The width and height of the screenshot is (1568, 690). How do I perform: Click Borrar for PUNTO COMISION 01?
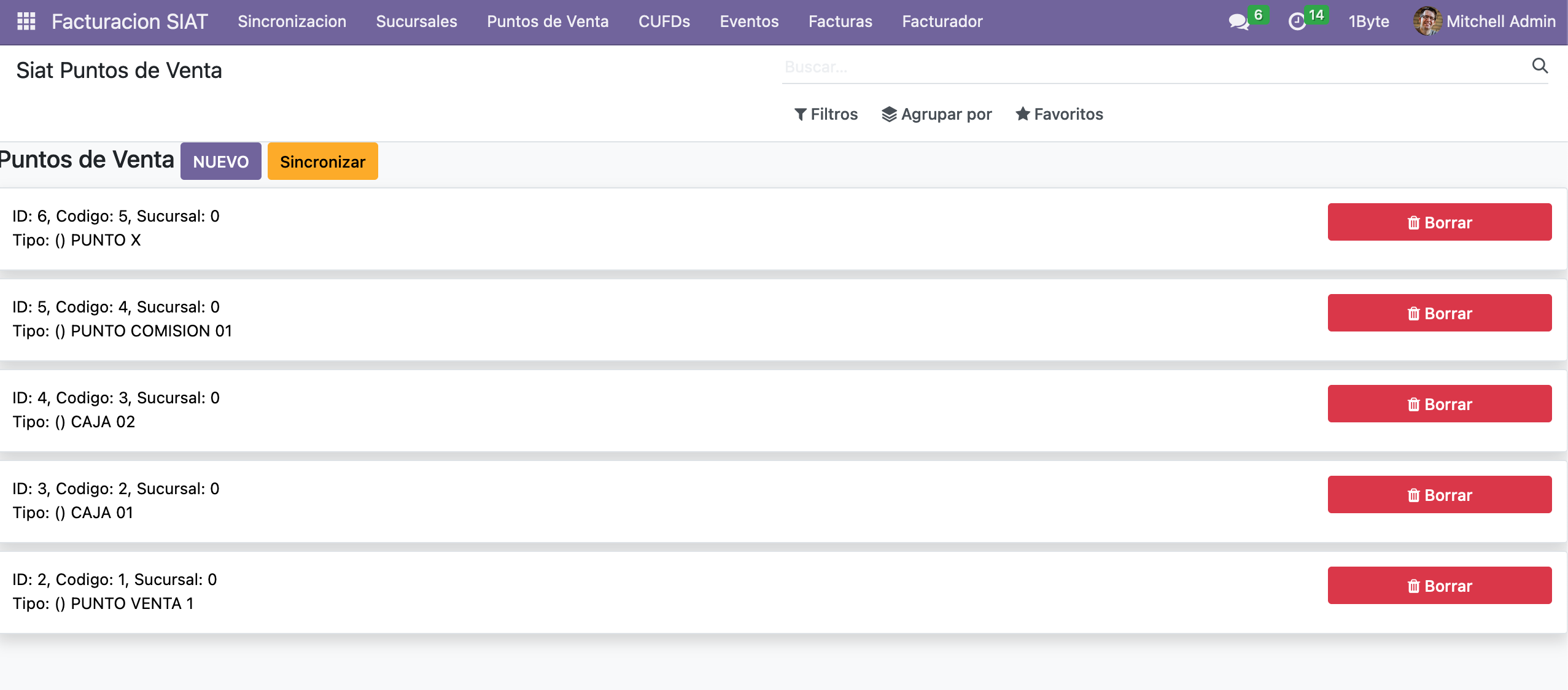coord(1439,313)
